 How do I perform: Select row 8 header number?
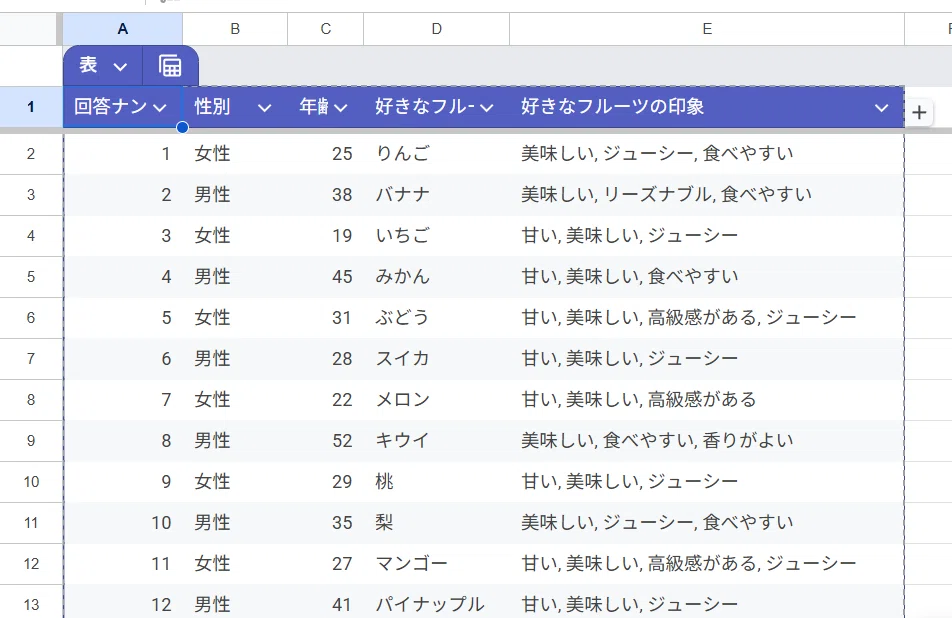click(x=30, y=400)
